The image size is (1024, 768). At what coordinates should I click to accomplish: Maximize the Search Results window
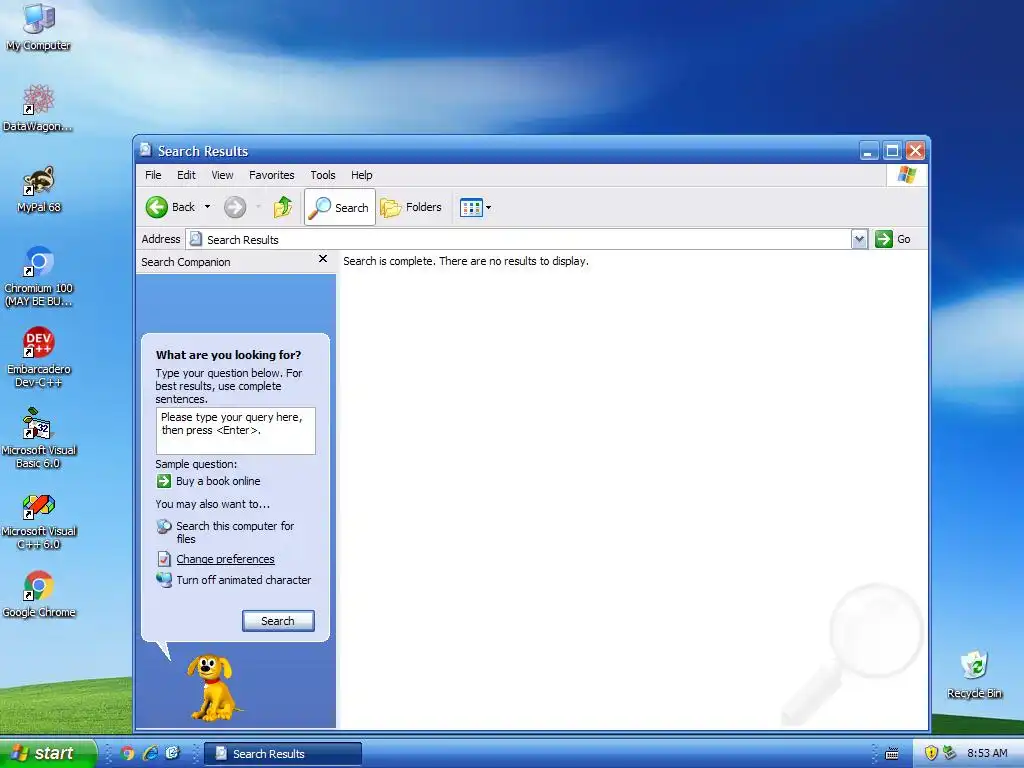(892, 151)
